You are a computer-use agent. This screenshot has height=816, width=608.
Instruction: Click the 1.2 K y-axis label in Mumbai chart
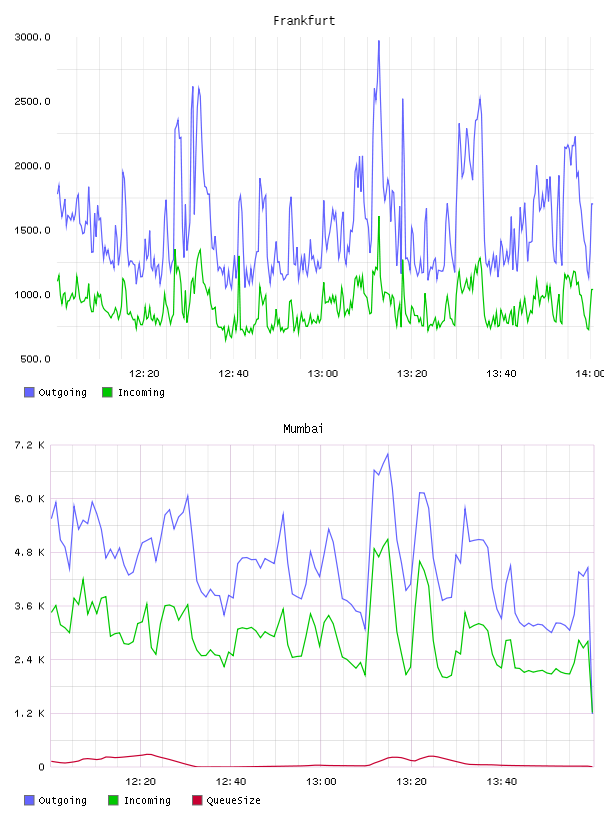click(x=30, y=713)
